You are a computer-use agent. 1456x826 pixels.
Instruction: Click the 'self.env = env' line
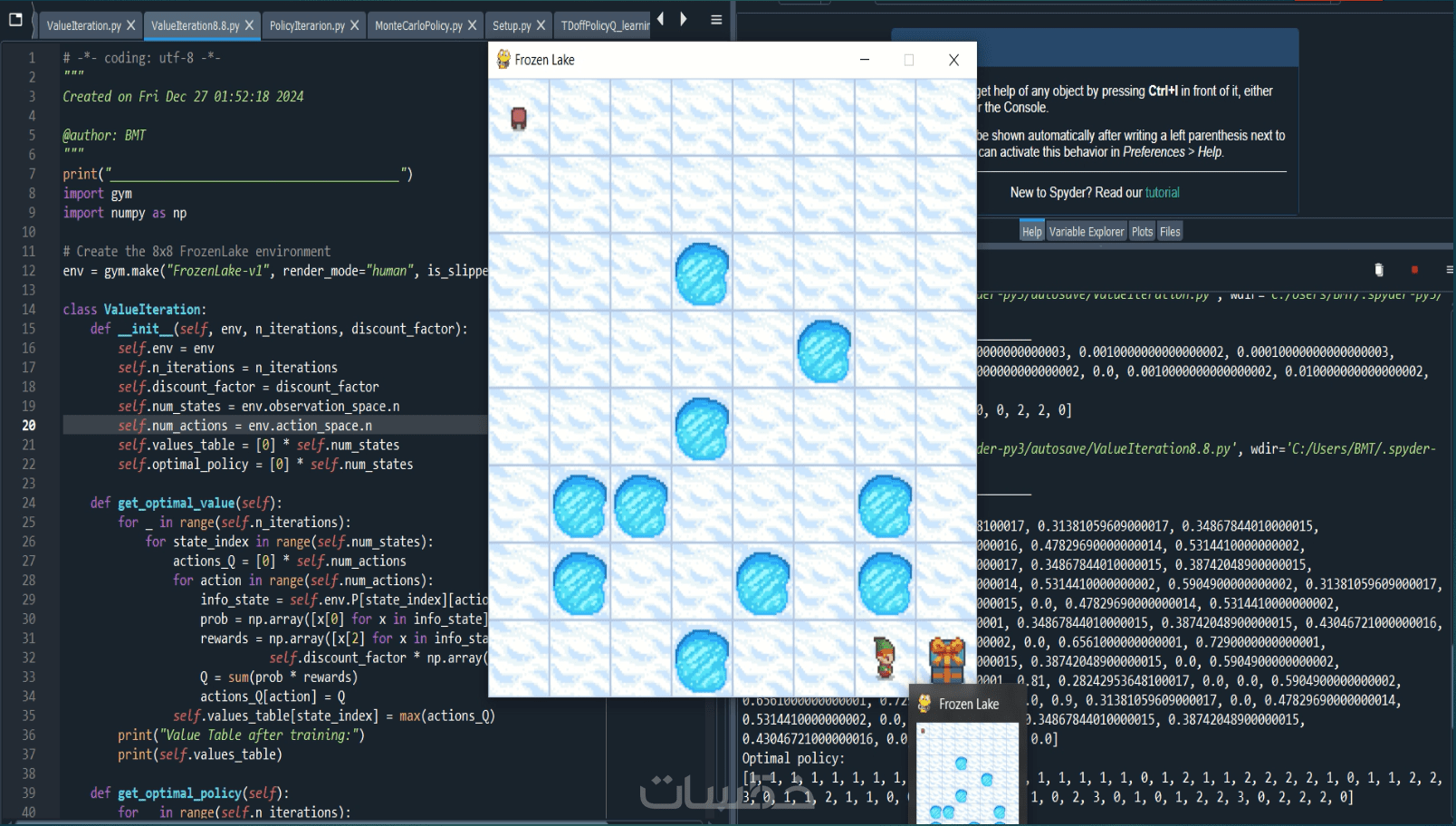(166, 349)
